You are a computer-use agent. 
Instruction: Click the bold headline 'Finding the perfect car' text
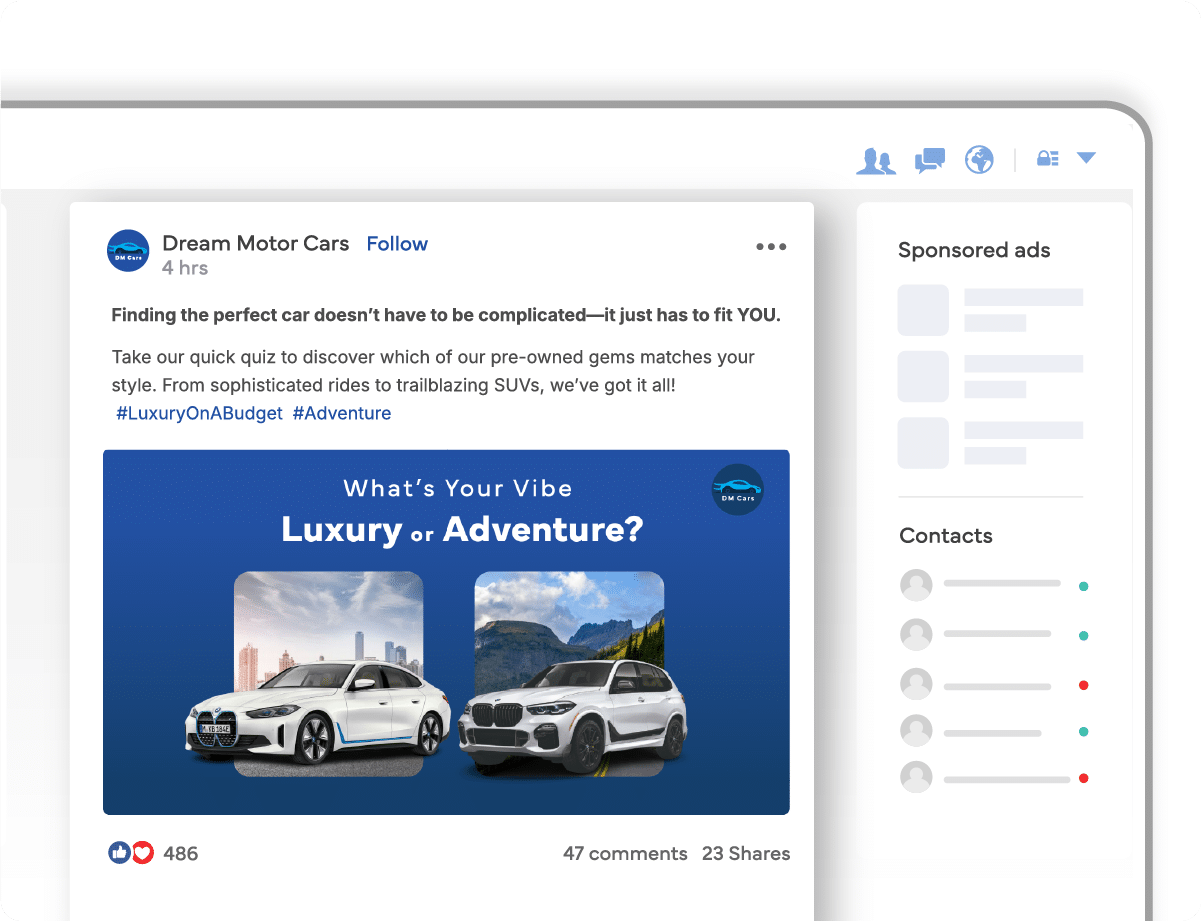[446, 315]
